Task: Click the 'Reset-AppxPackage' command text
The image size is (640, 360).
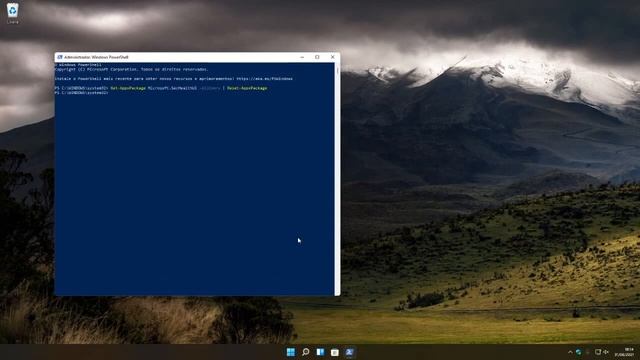Action: coord(247,88)
